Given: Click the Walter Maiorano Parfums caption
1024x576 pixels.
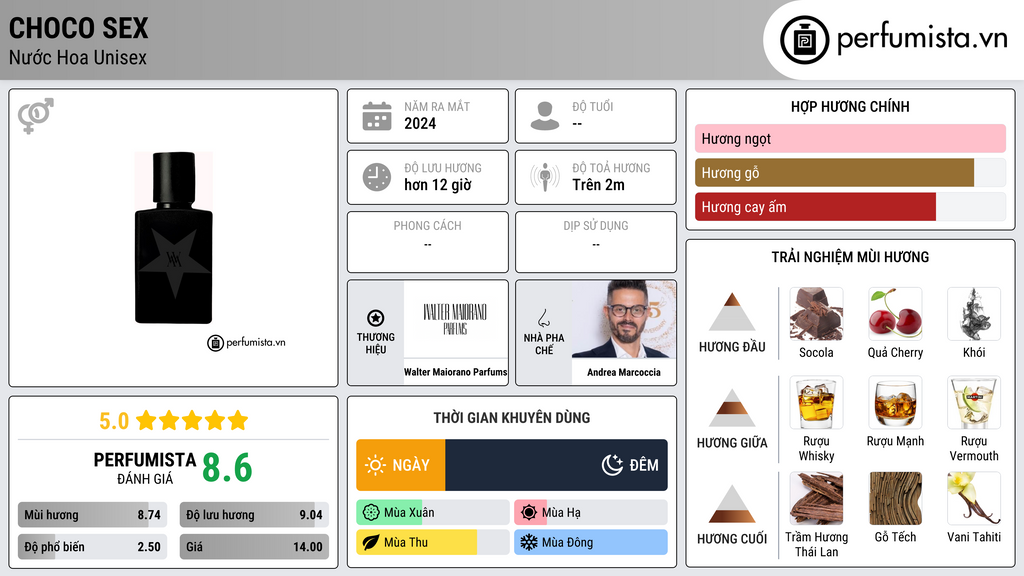Looking at the screenshot, I should [455, 372].
